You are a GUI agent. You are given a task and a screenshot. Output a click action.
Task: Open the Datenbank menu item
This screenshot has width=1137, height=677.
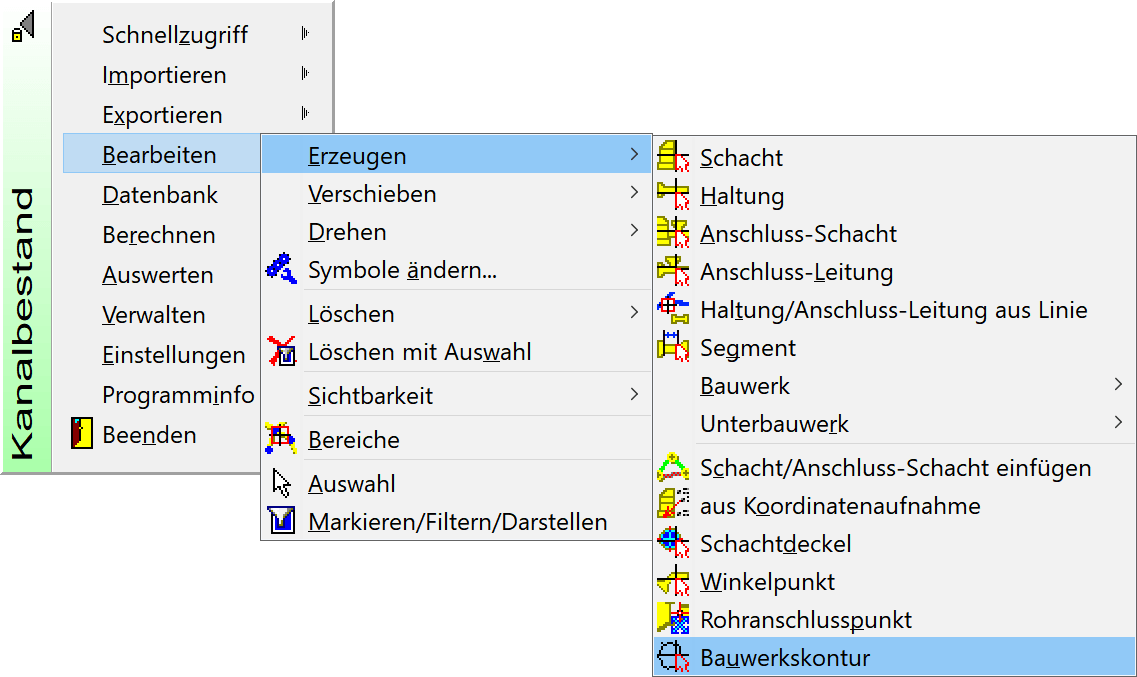[x=160, y=195]
